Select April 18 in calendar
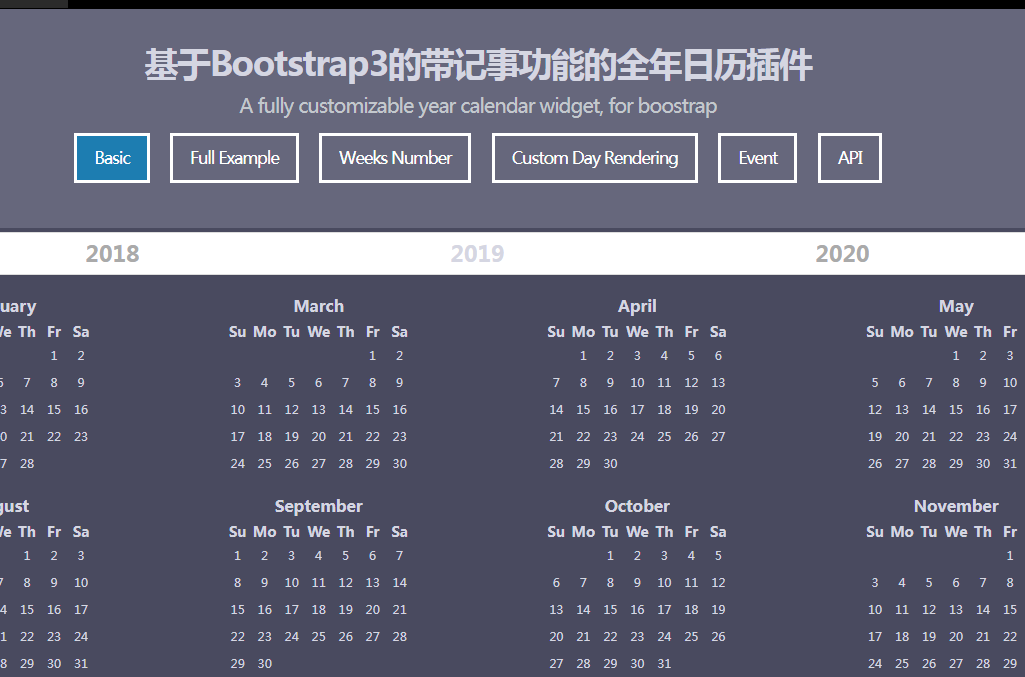 point(664,410)
